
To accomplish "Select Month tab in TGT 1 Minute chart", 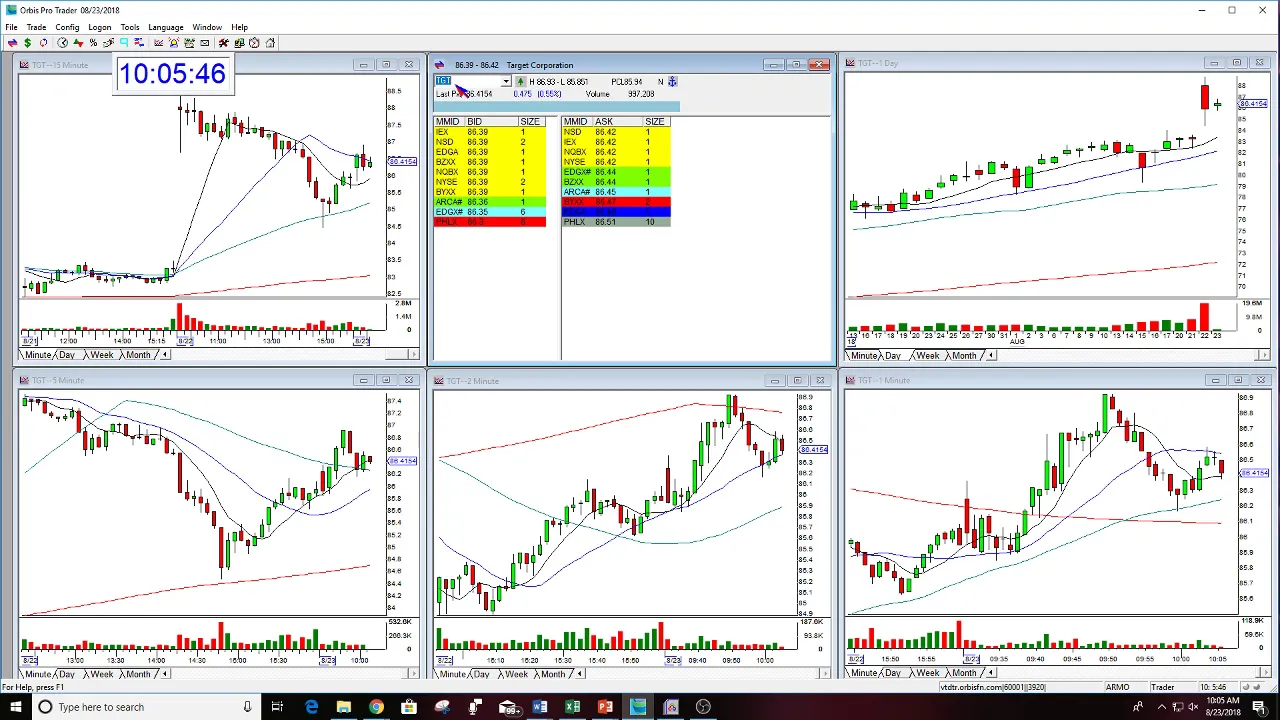I will click(x=964, y=674).
